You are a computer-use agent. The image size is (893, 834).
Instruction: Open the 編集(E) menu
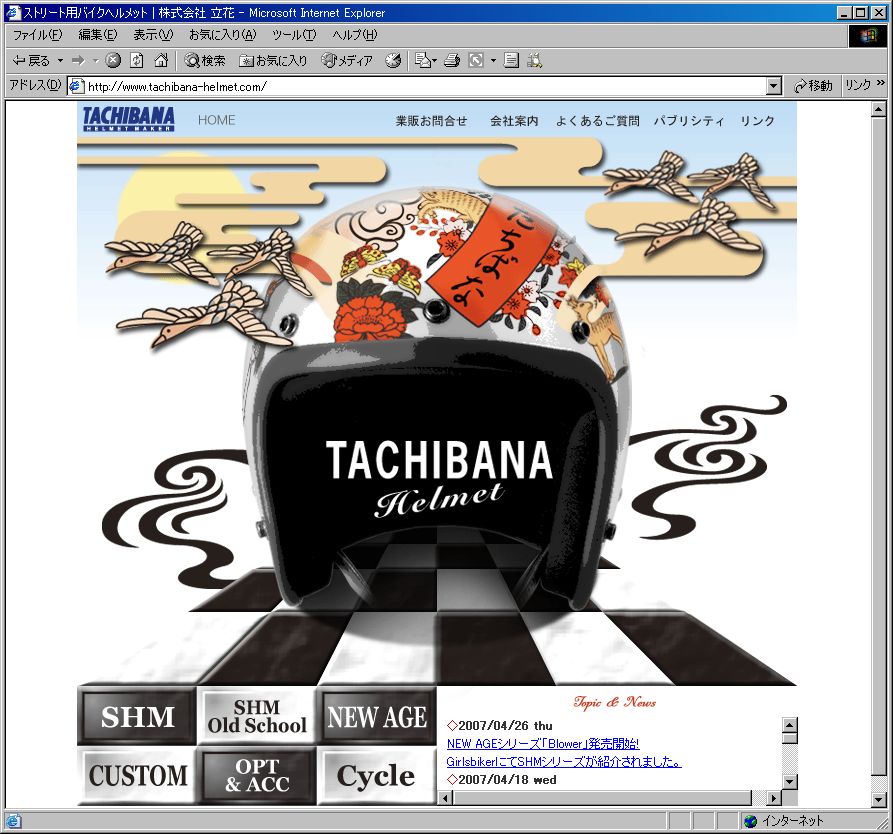(x=98, y=35)
